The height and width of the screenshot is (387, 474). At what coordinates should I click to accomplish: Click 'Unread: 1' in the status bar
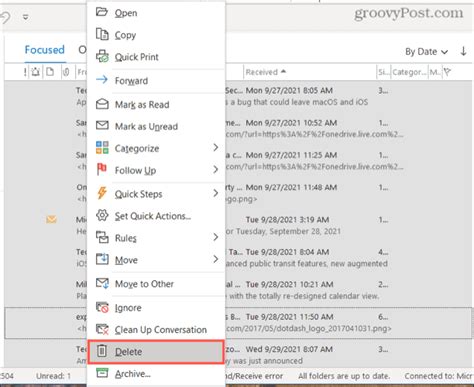tap(53, 376)
